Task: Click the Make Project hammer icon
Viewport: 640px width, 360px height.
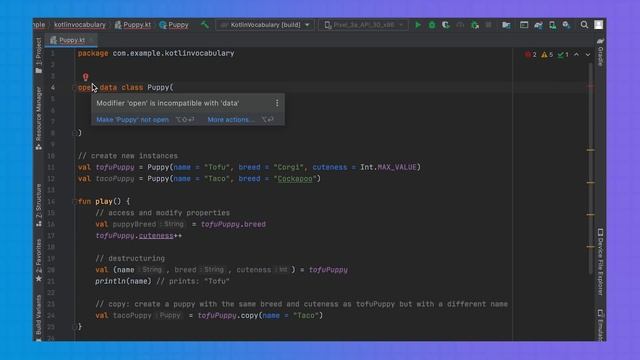Action: click(x=204, y=25)
